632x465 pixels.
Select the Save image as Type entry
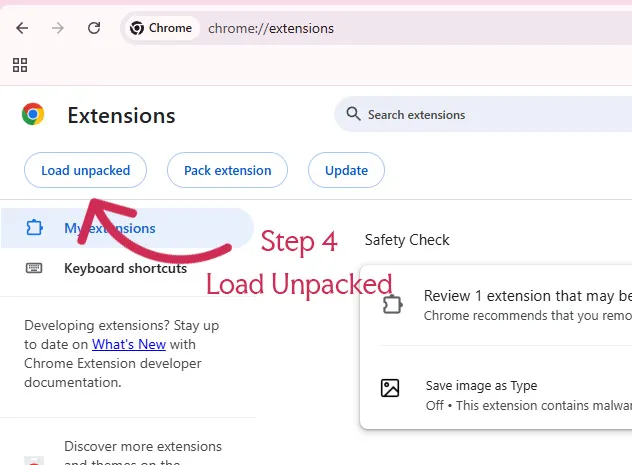pos(481,386)
